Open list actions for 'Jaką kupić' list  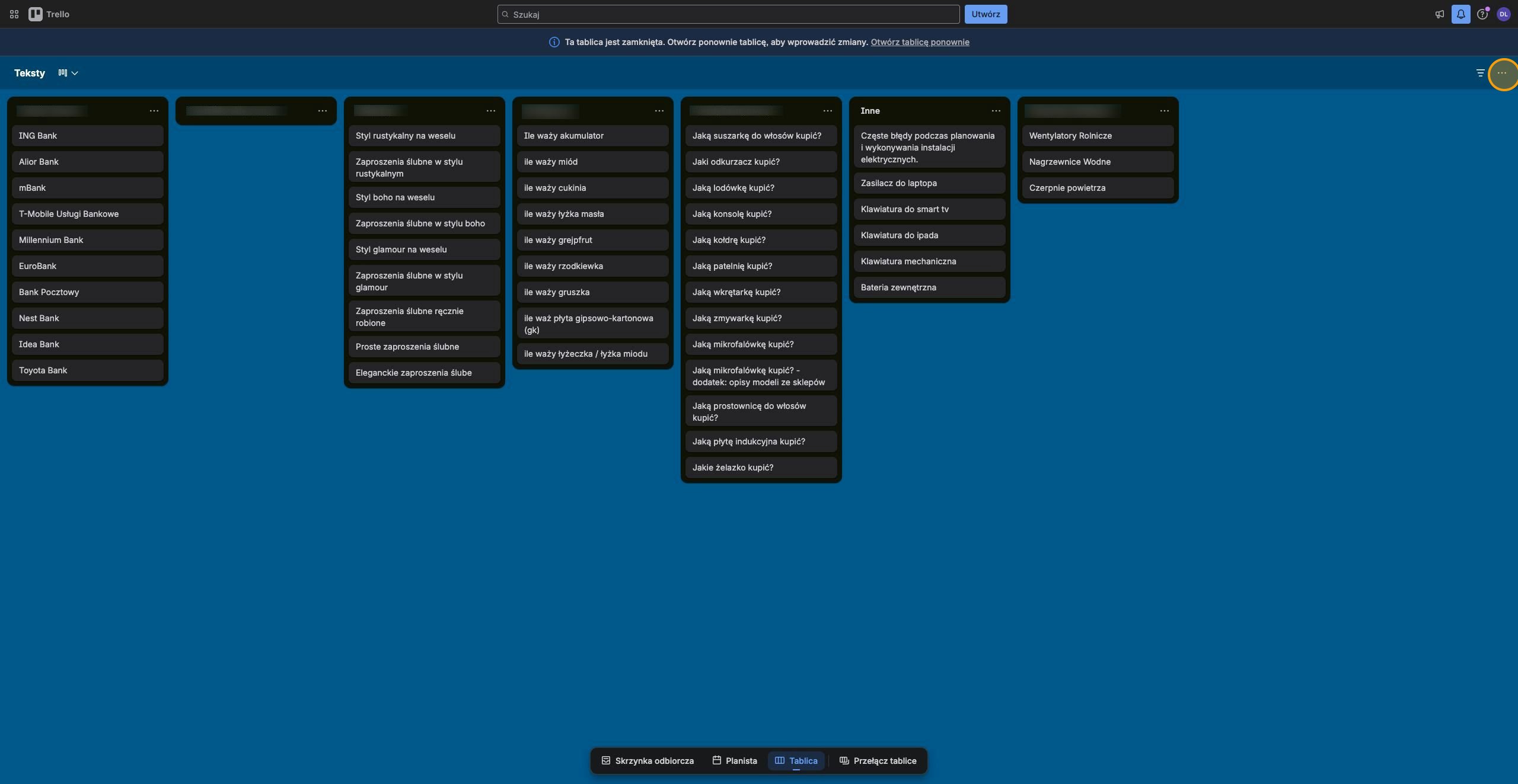828,111
